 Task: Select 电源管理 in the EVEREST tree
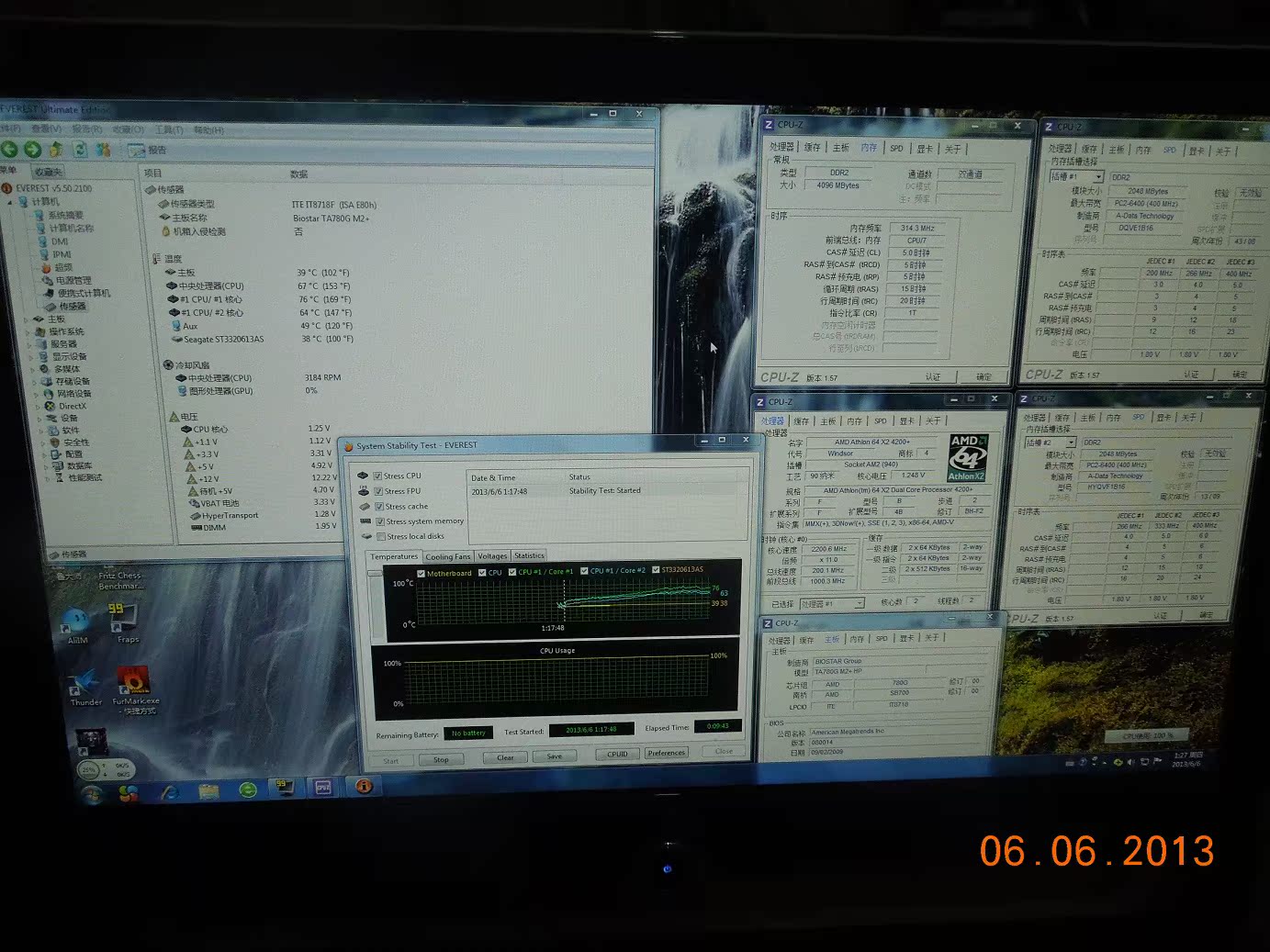point(66,280)
